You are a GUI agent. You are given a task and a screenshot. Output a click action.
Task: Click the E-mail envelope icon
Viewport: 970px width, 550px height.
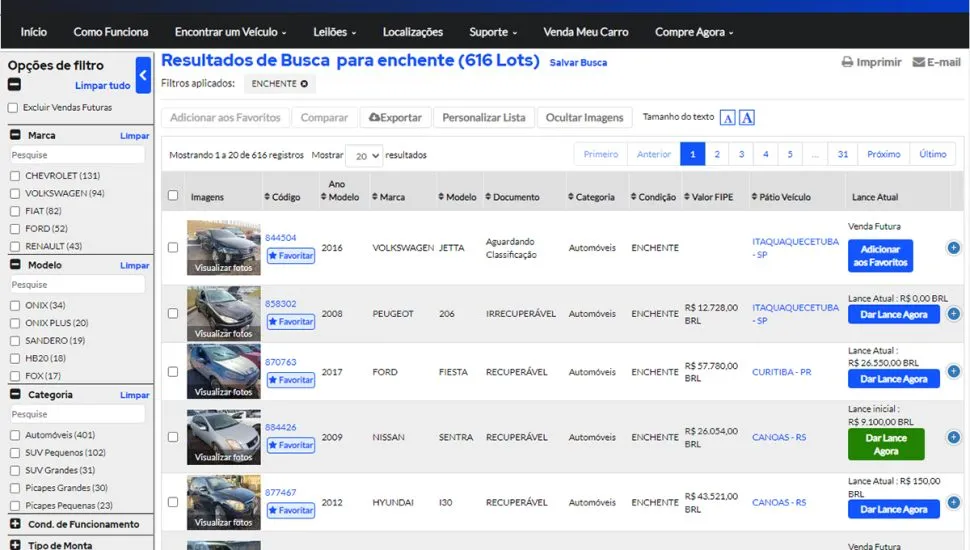click(x=918, y=62)
